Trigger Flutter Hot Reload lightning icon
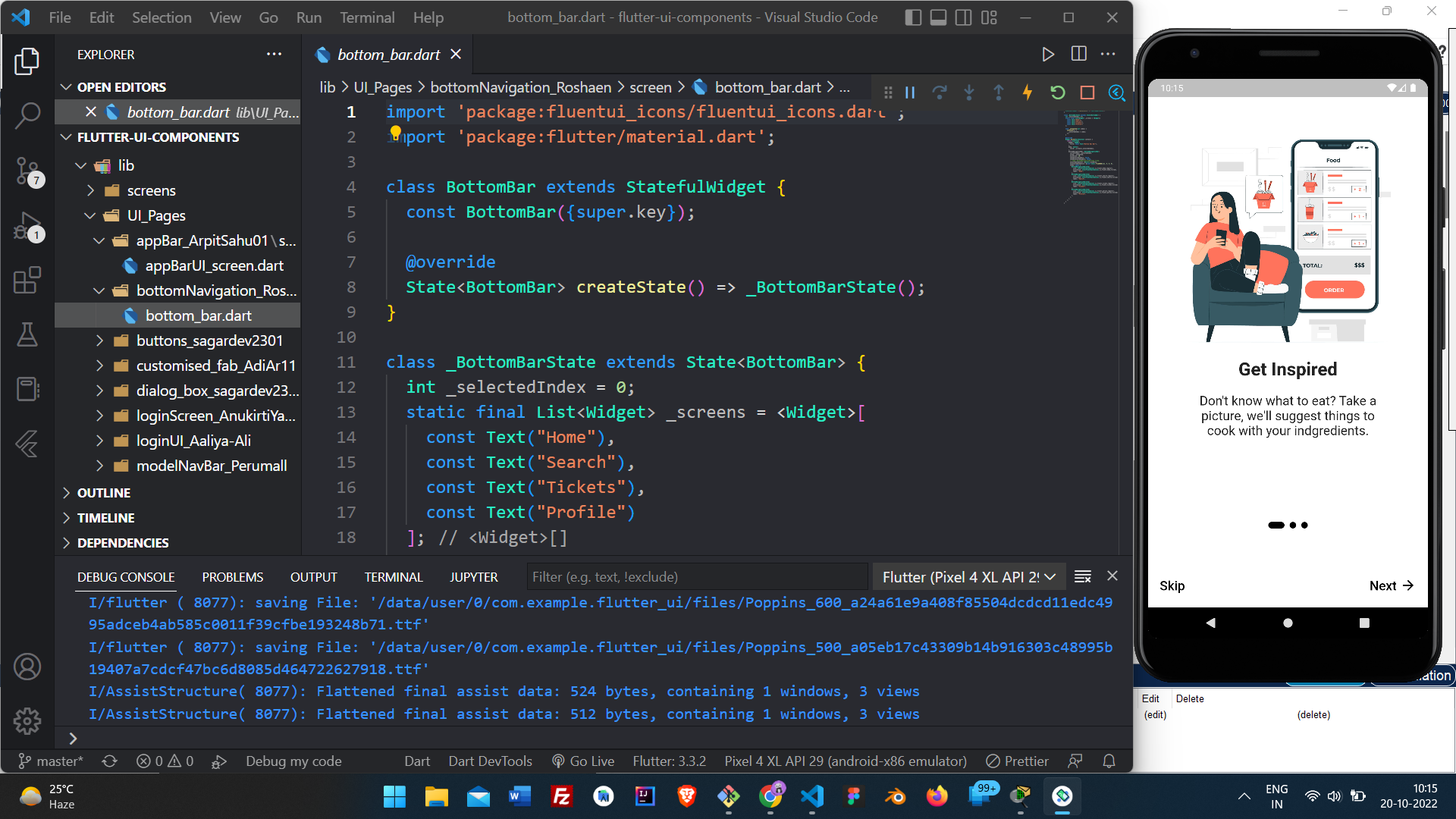 point(1028,93)
